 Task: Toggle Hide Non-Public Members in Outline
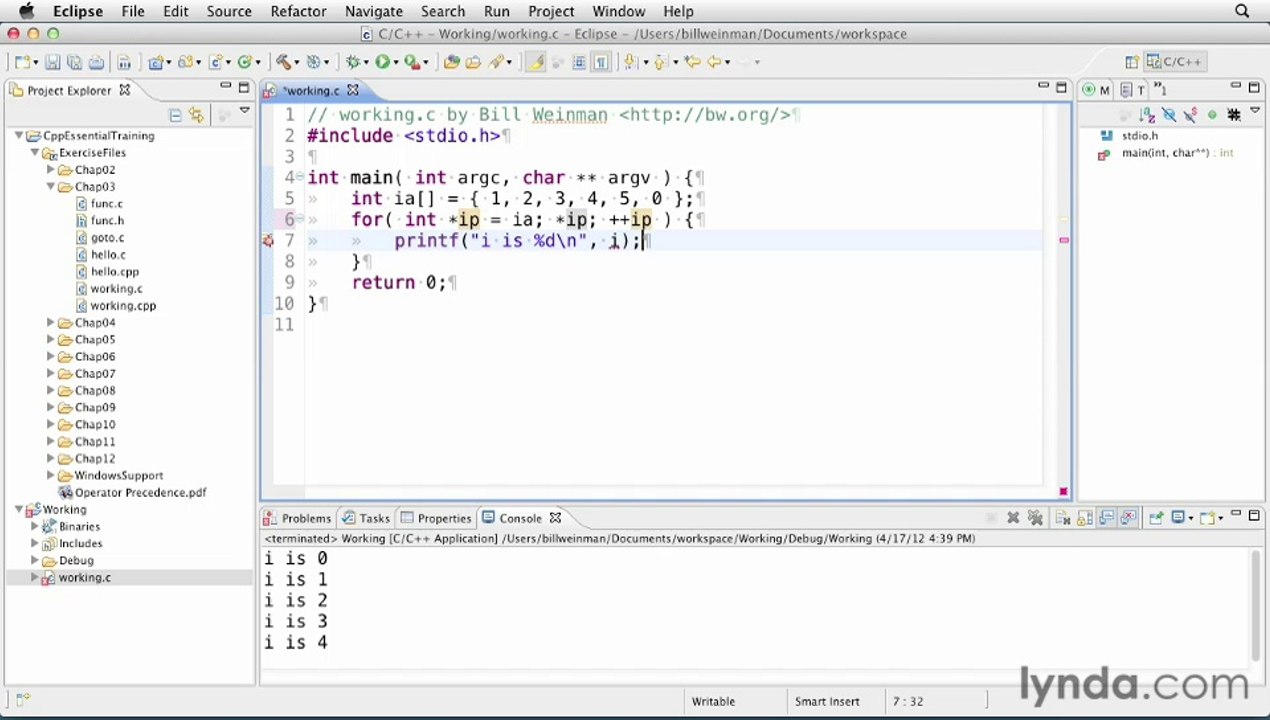point(1213,115)
